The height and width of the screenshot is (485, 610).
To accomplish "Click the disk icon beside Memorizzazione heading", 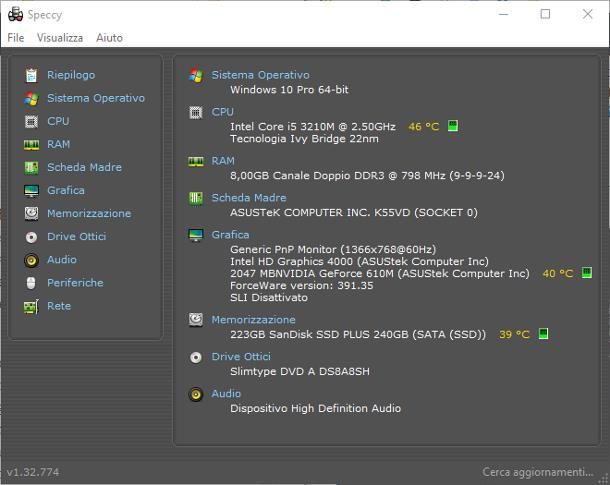I will 196,320.
